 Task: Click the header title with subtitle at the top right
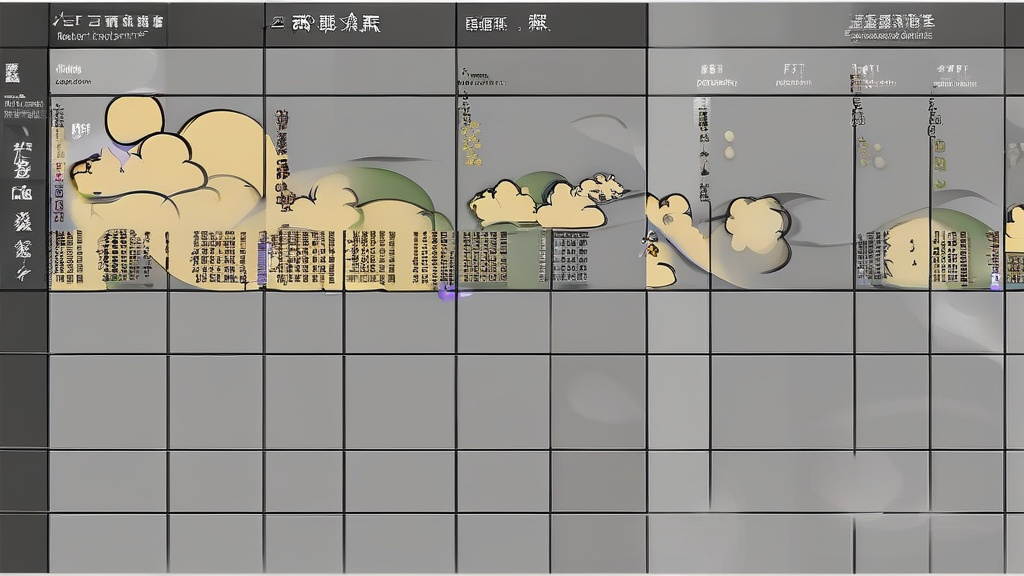click(x=889, y=26)
